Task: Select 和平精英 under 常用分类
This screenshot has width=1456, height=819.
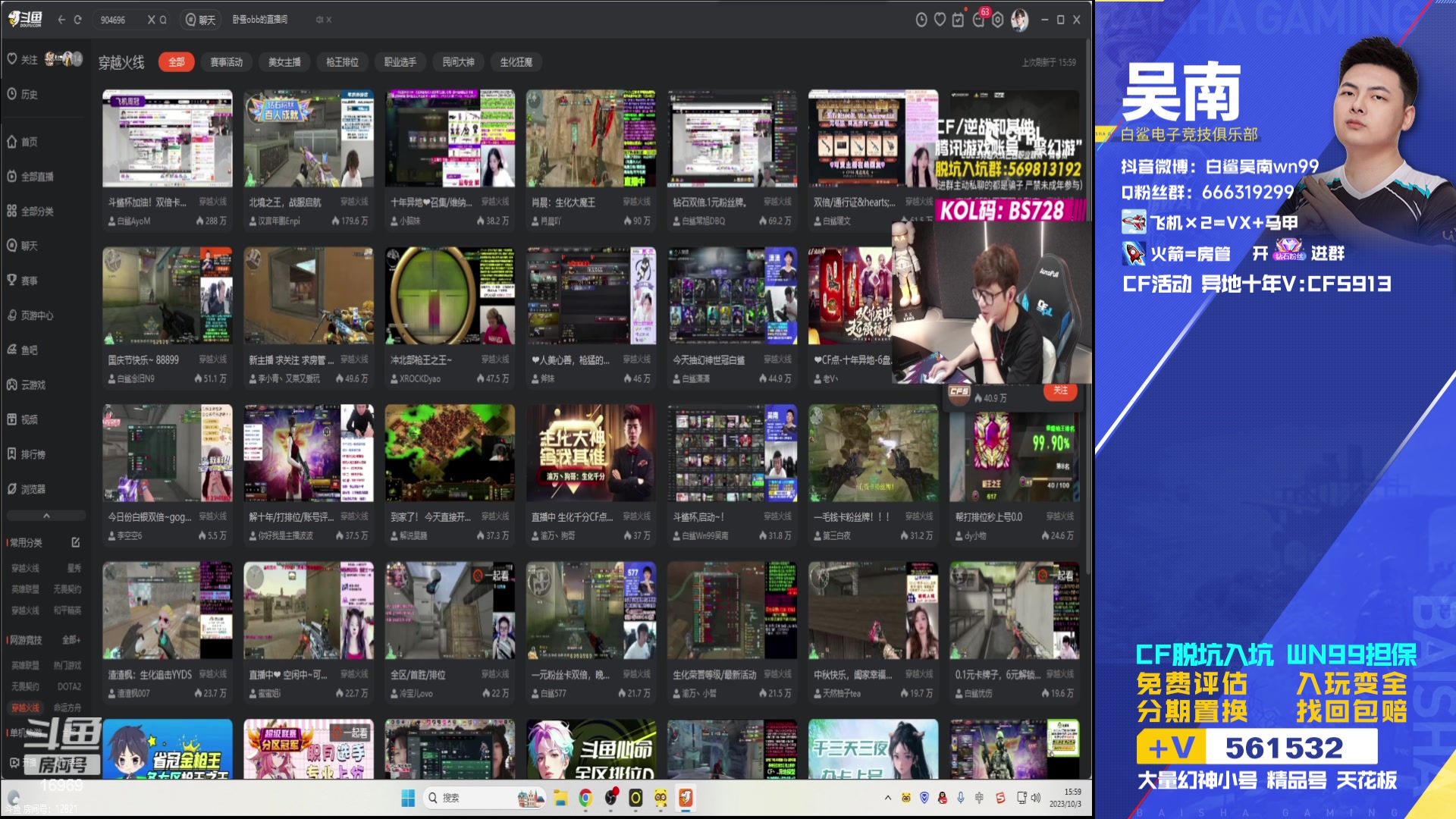Action: pos(67,610)
